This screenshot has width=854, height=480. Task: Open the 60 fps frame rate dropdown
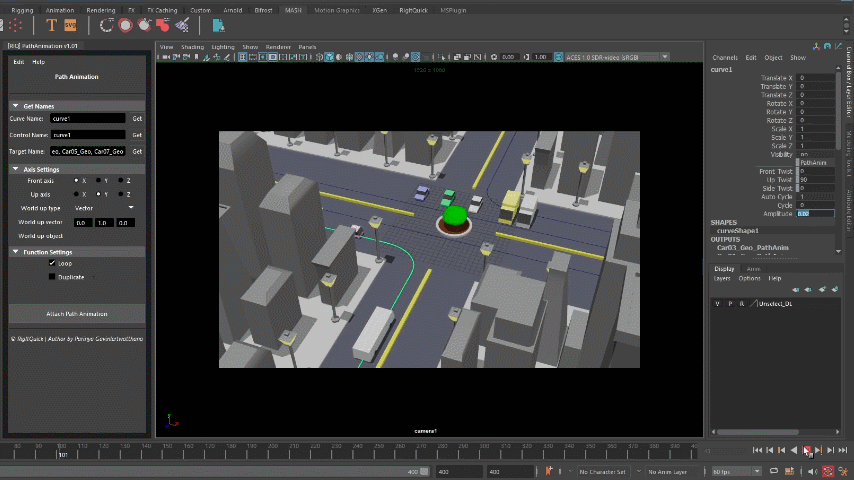point(736,471)
